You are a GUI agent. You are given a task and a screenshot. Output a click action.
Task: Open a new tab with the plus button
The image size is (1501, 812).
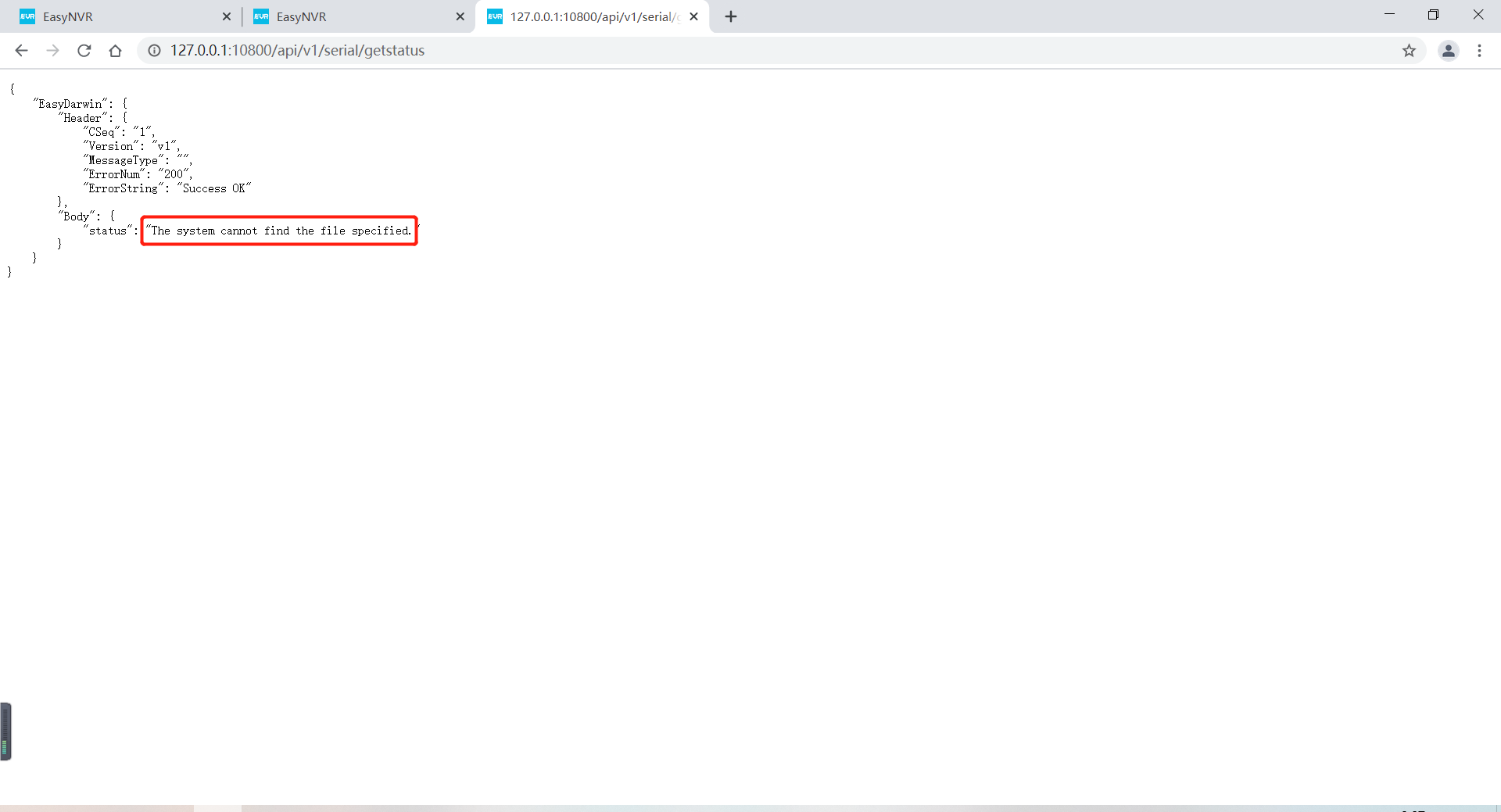pyautogui.click(x=731, y=16)
